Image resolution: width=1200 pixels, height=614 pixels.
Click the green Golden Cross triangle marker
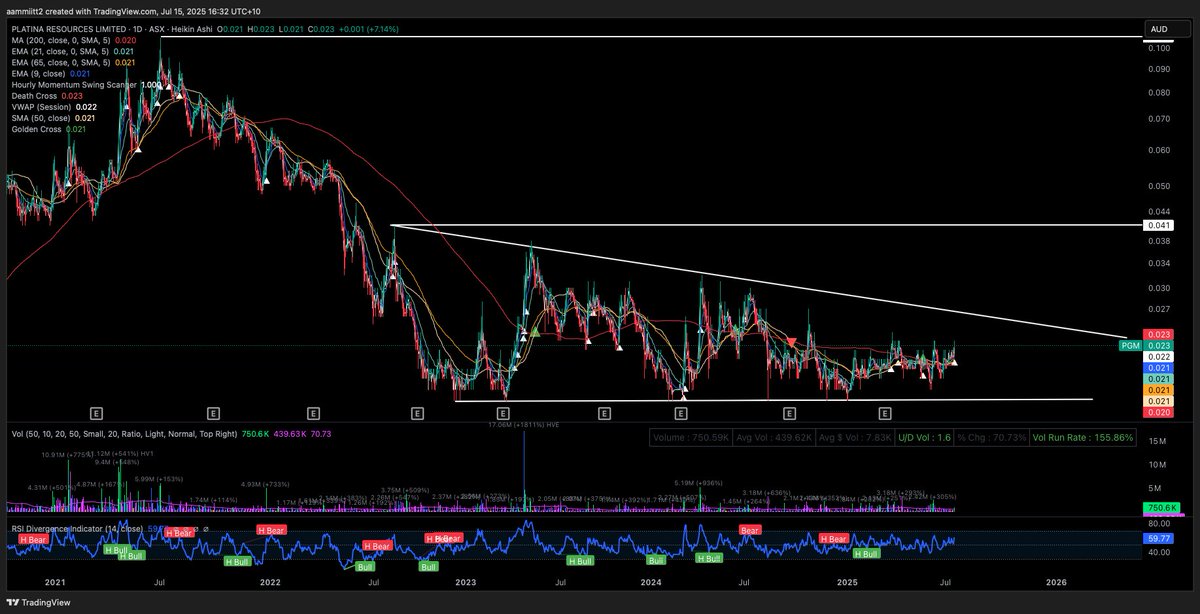pos(535,331)
